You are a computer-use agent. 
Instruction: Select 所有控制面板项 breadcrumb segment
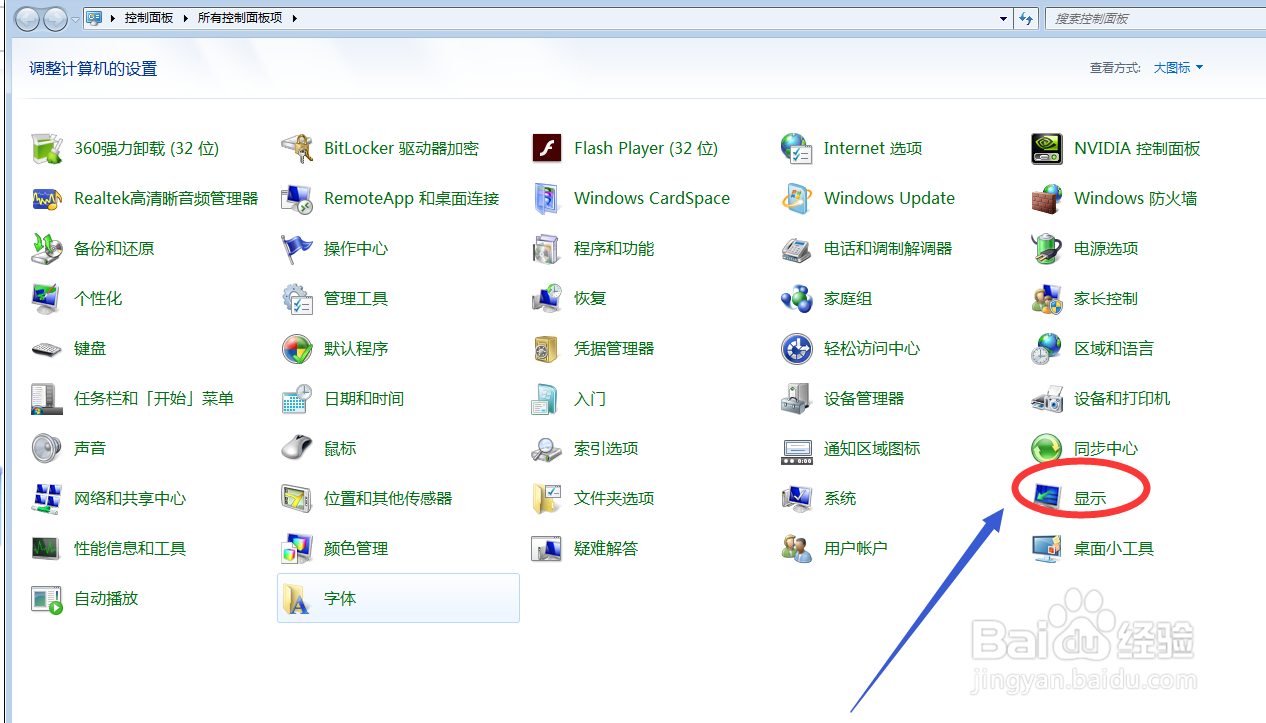coord(241,18)
